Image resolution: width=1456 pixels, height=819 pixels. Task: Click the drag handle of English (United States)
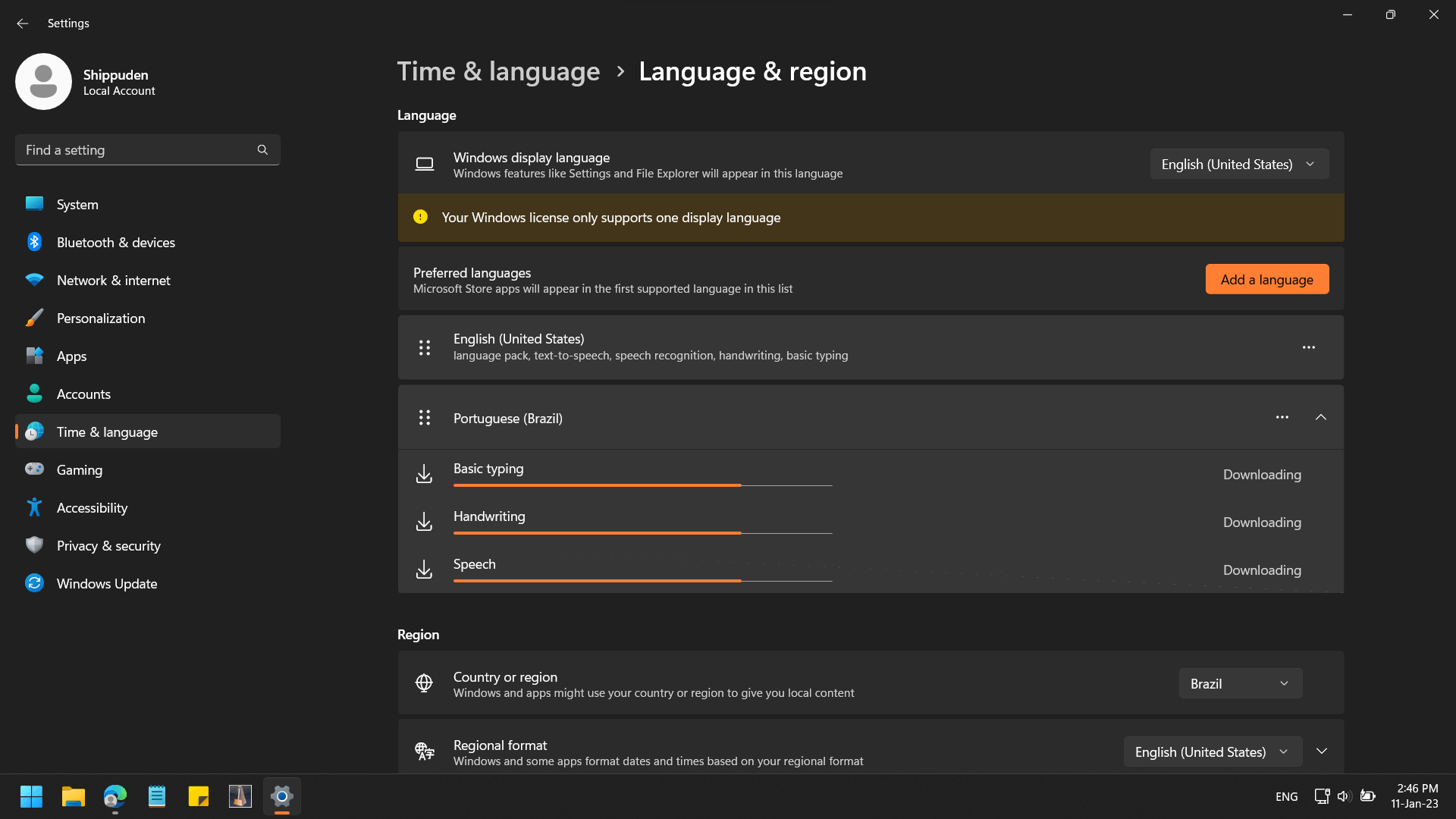coord(425,347)
